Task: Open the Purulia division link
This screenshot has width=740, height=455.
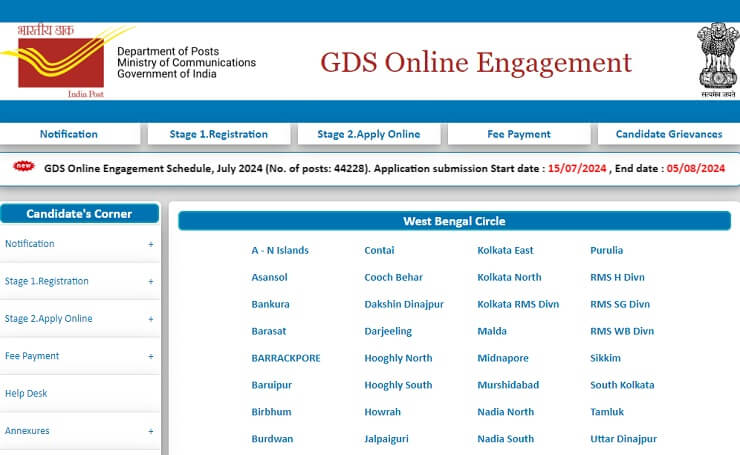Action: pyautogui.click(x=606, y=250)
